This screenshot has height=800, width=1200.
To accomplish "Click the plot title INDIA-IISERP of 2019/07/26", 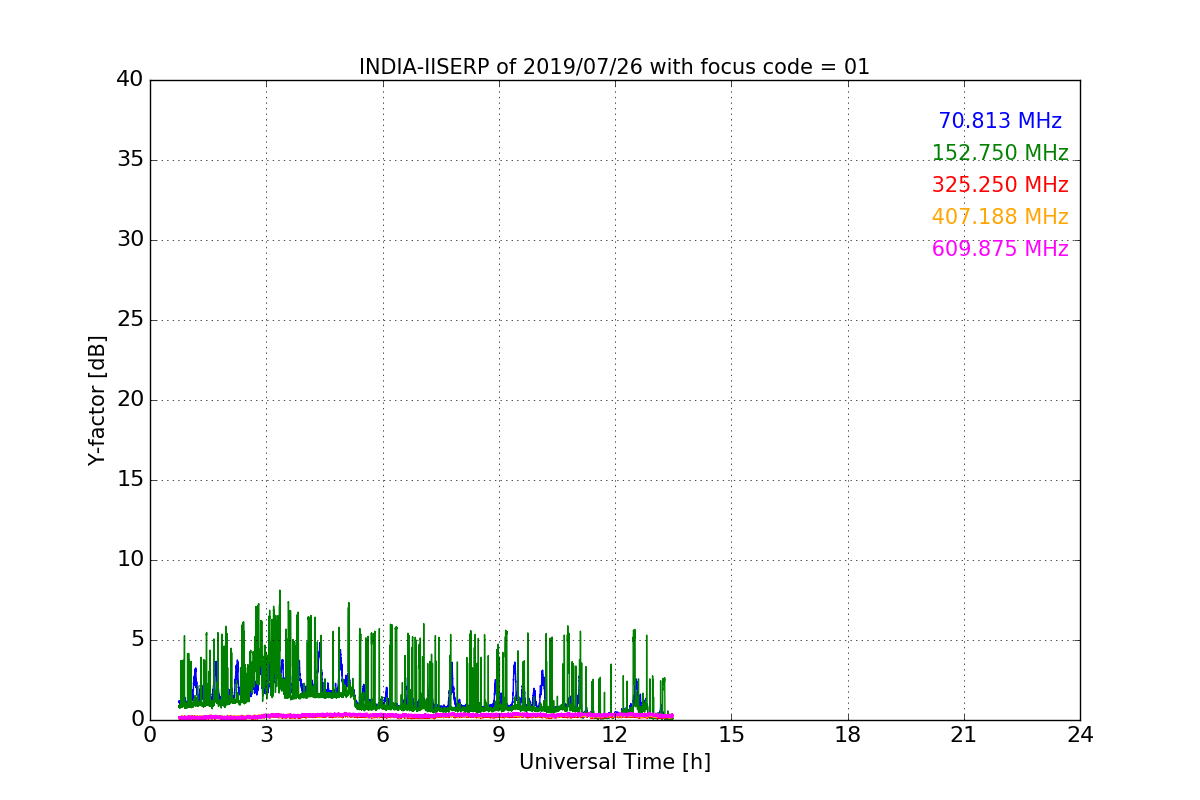I will [x=614, y=67].
